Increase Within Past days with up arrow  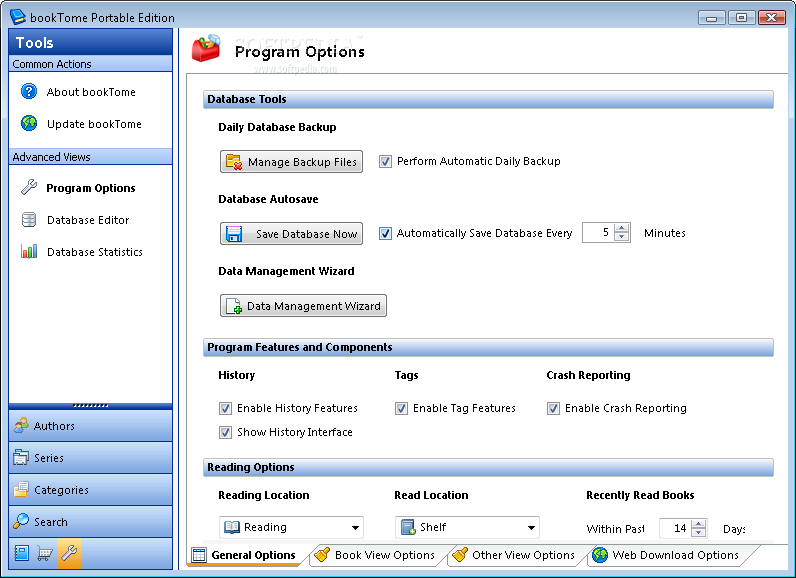(699, 525)
